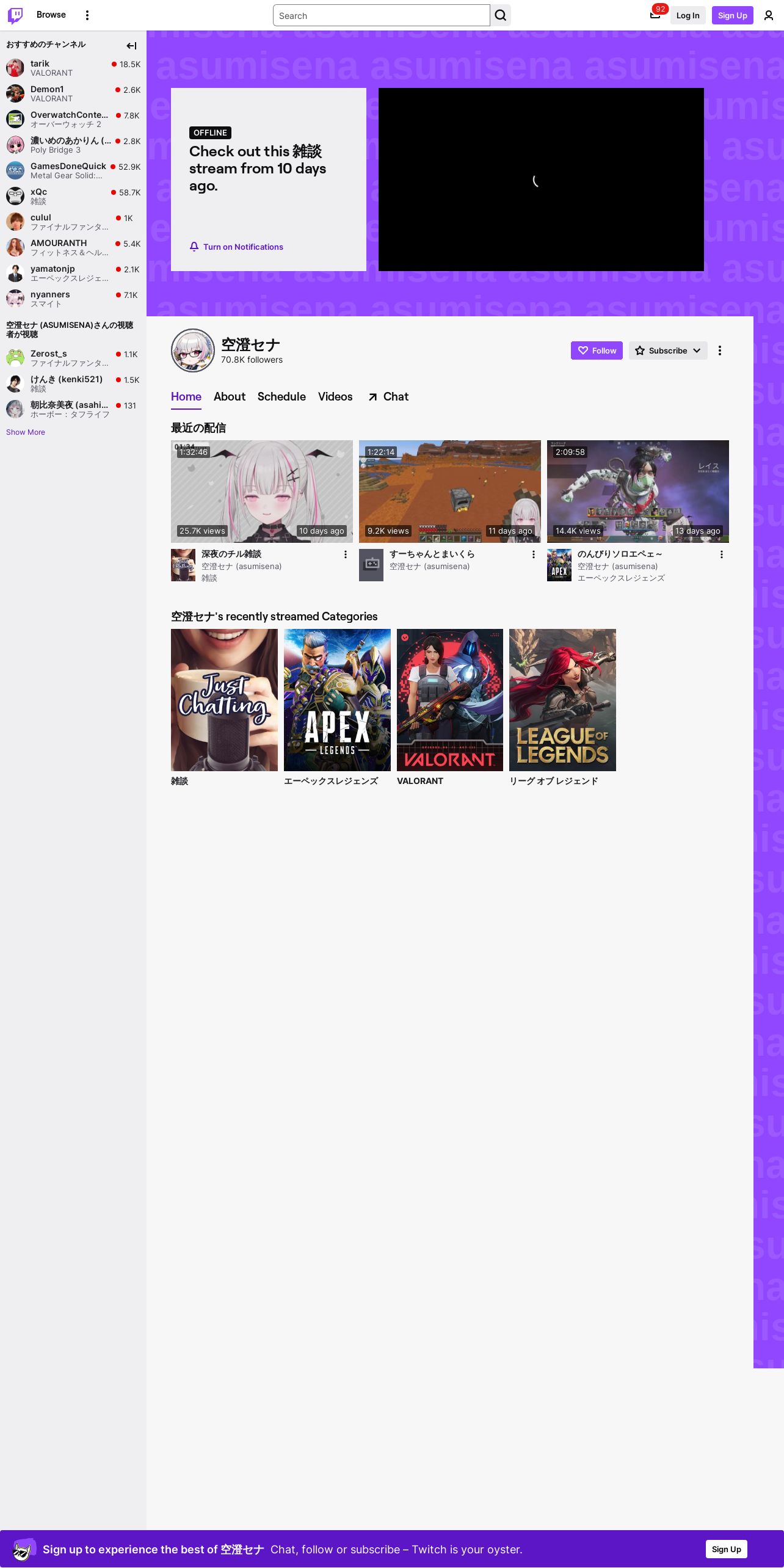
Task: Switch to the About tab
Action: pyautogui.click(x=230, y=397)
